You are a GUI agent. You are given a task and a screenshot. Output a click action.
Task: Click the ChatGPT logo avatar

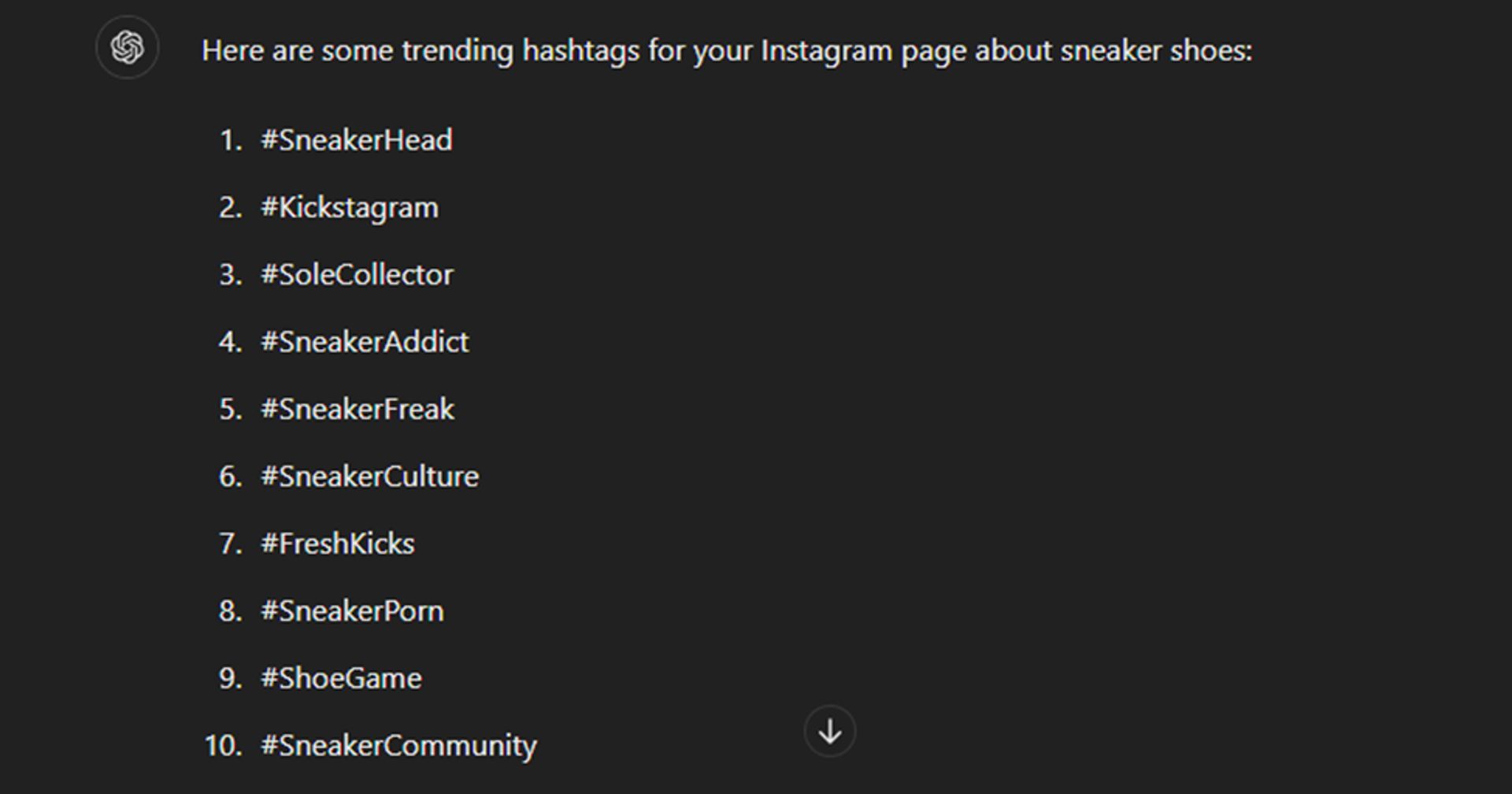click(128, 47)
